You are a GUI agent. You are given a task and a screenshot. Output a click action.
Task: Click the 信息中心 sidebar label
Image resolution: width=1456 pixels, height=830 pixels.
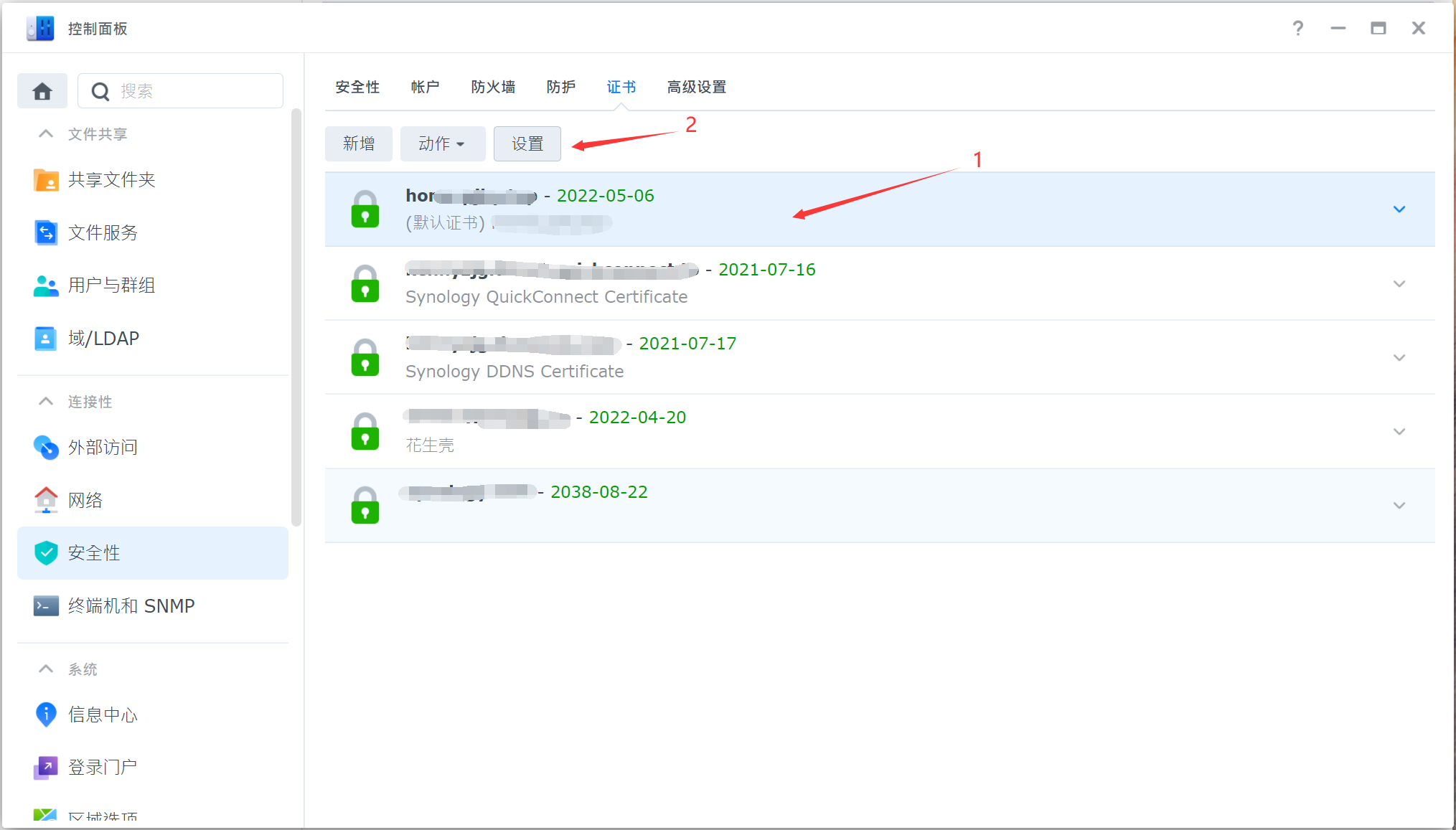coord(103,715)
